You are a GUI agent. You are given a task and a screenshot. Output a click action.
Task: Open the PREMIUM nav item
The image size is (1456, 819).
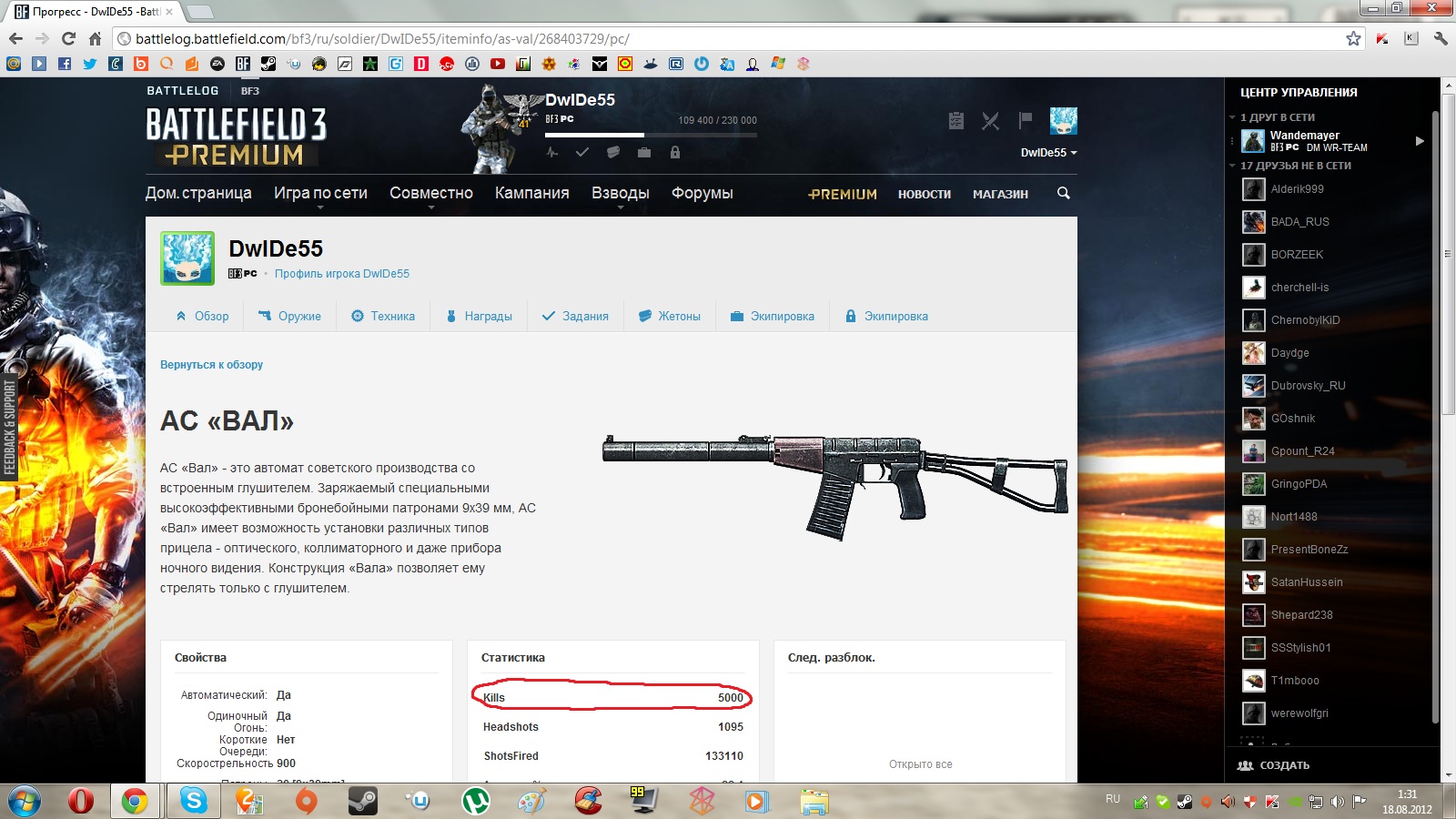(x=843, y=194)
